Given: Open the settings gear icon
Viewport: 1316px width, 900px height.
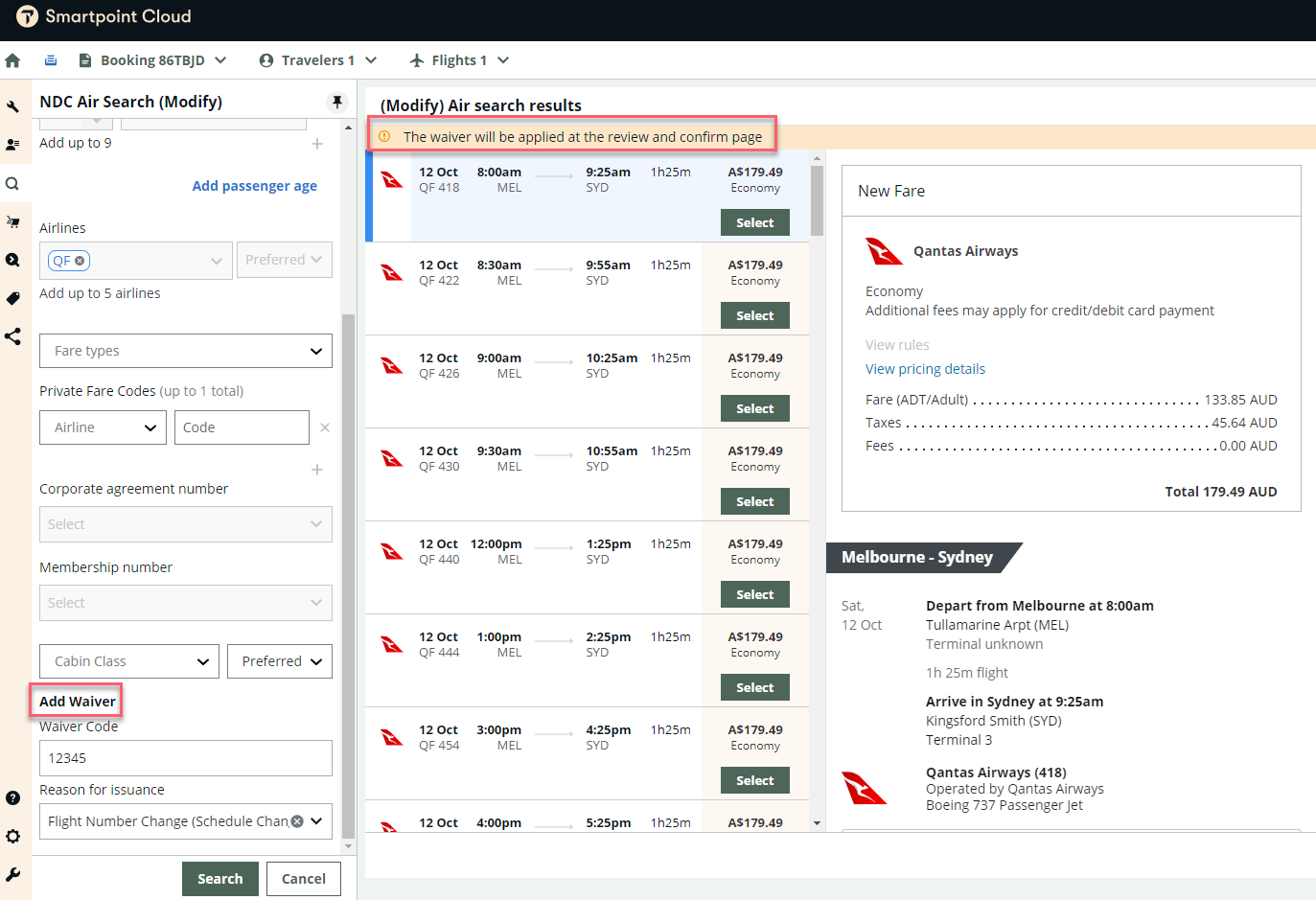Looking at the screenshot, I should tap(12, 836).
